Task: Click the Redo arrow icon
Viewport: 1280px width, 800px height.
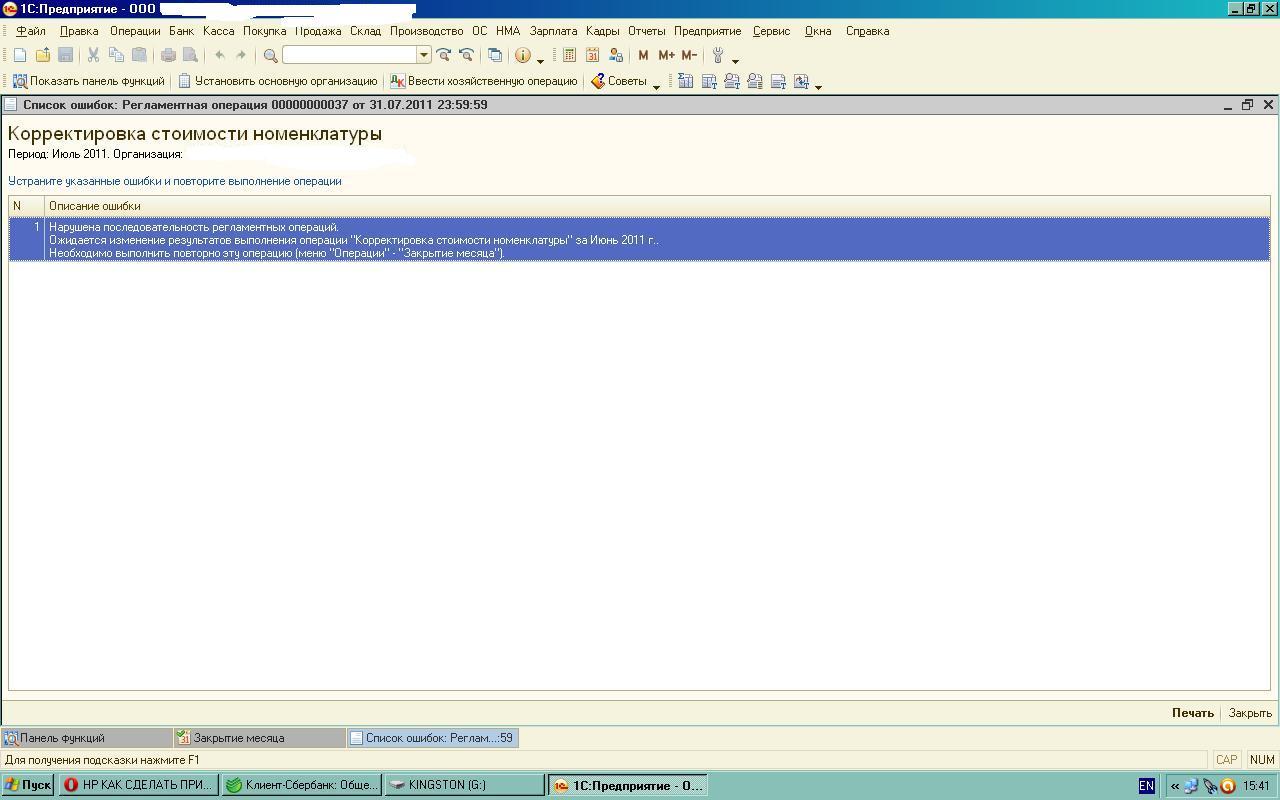Action: coord(241,55)
